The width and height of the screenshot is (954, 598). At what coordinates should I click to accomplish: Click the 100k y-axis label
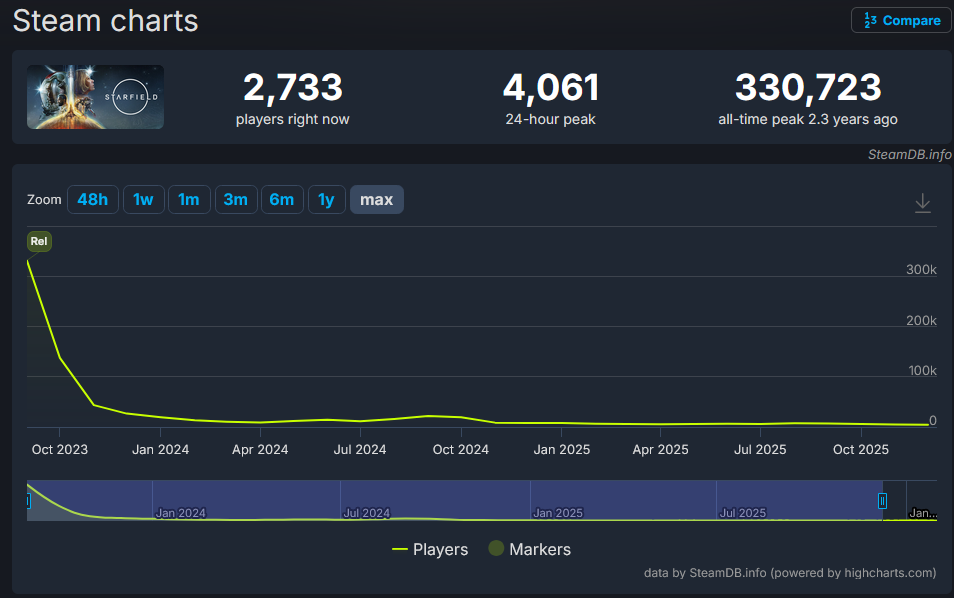pos(922,370)
